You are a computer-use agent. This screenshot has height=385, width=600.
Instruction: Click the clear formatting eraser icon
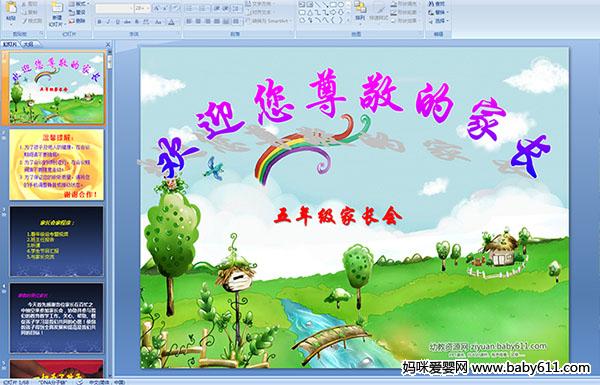176,8
